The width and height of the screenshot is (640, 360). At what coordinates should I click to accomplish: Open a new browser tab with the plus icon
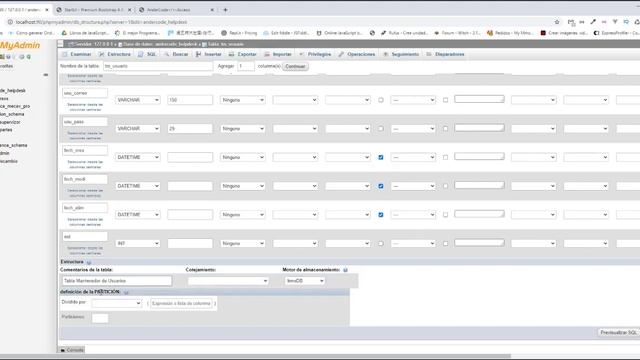coord(225,10)
